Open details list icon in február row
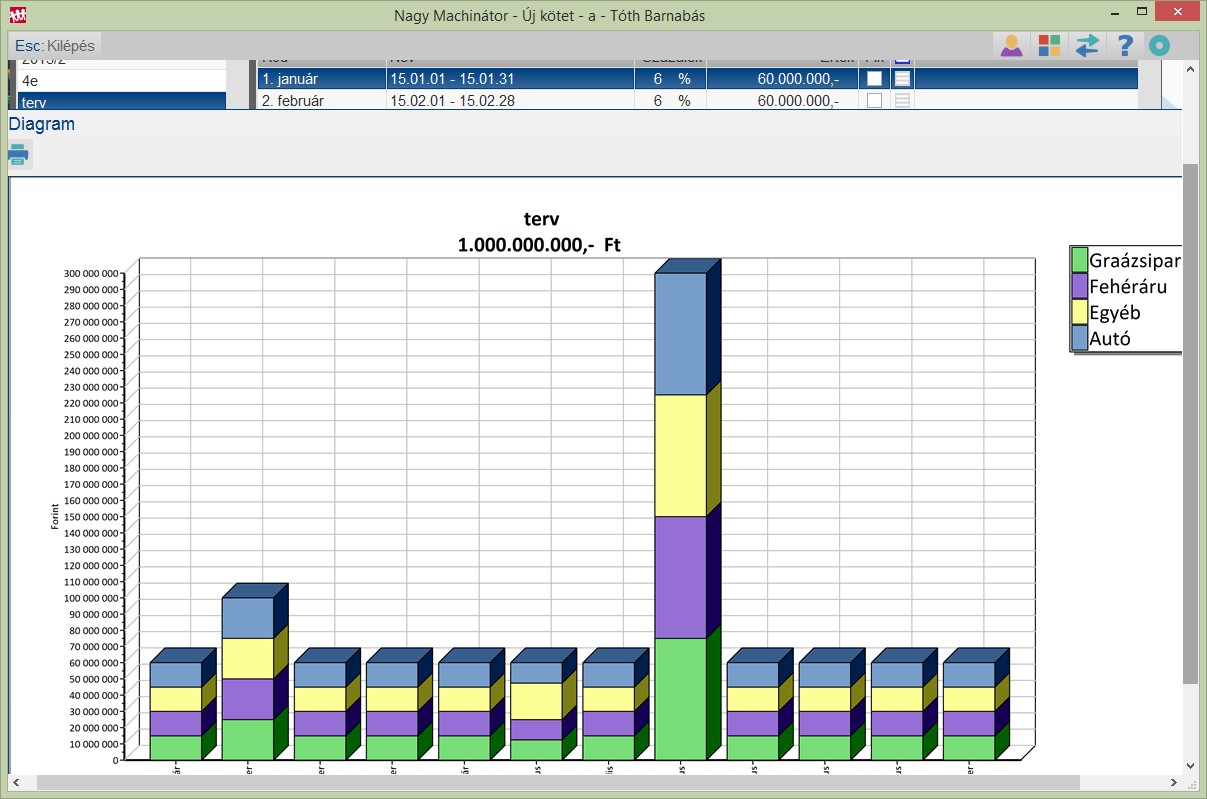1207x799 pixels. point(902,101)
